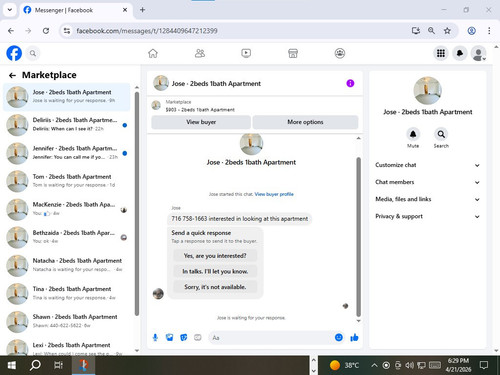This screenshot has height=375, width=500.
Task: Open a new browser tab
Action: (x=142, y=10)
